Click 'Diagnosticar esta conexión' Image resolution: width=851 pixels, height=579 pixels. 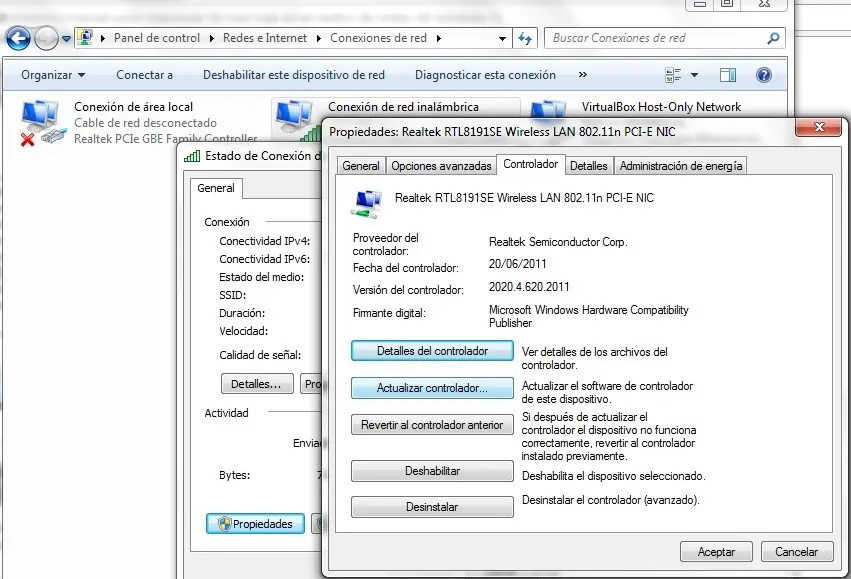coord(485,75)
